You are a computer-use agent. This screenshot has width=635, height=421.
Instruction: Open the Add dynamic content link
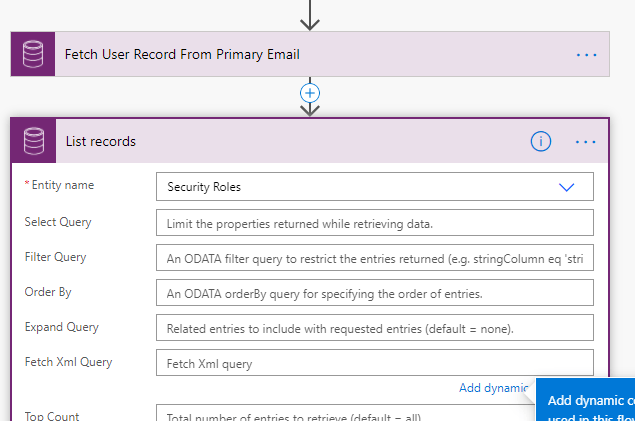point(493,388)
